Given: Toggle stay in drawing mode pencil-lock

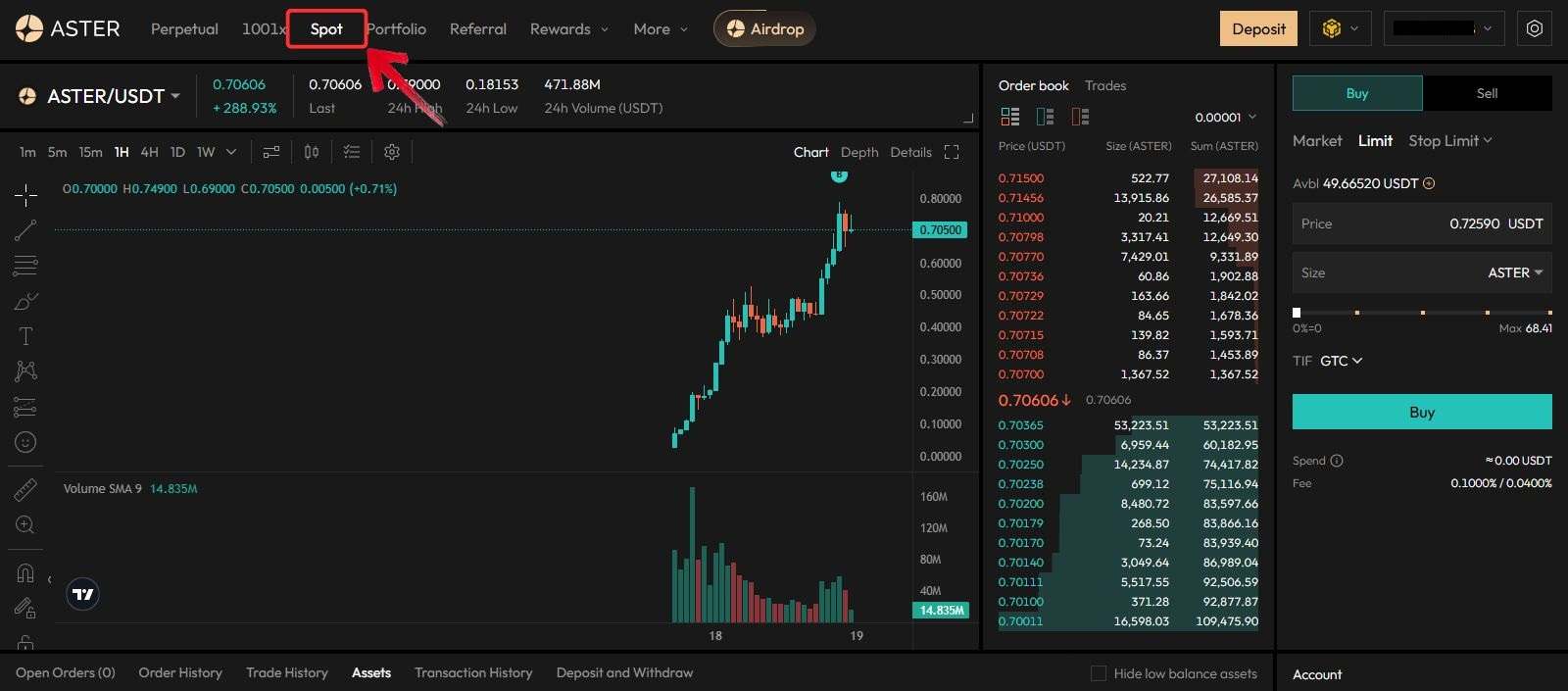Looking at the screenshot, I should [25, 609].
